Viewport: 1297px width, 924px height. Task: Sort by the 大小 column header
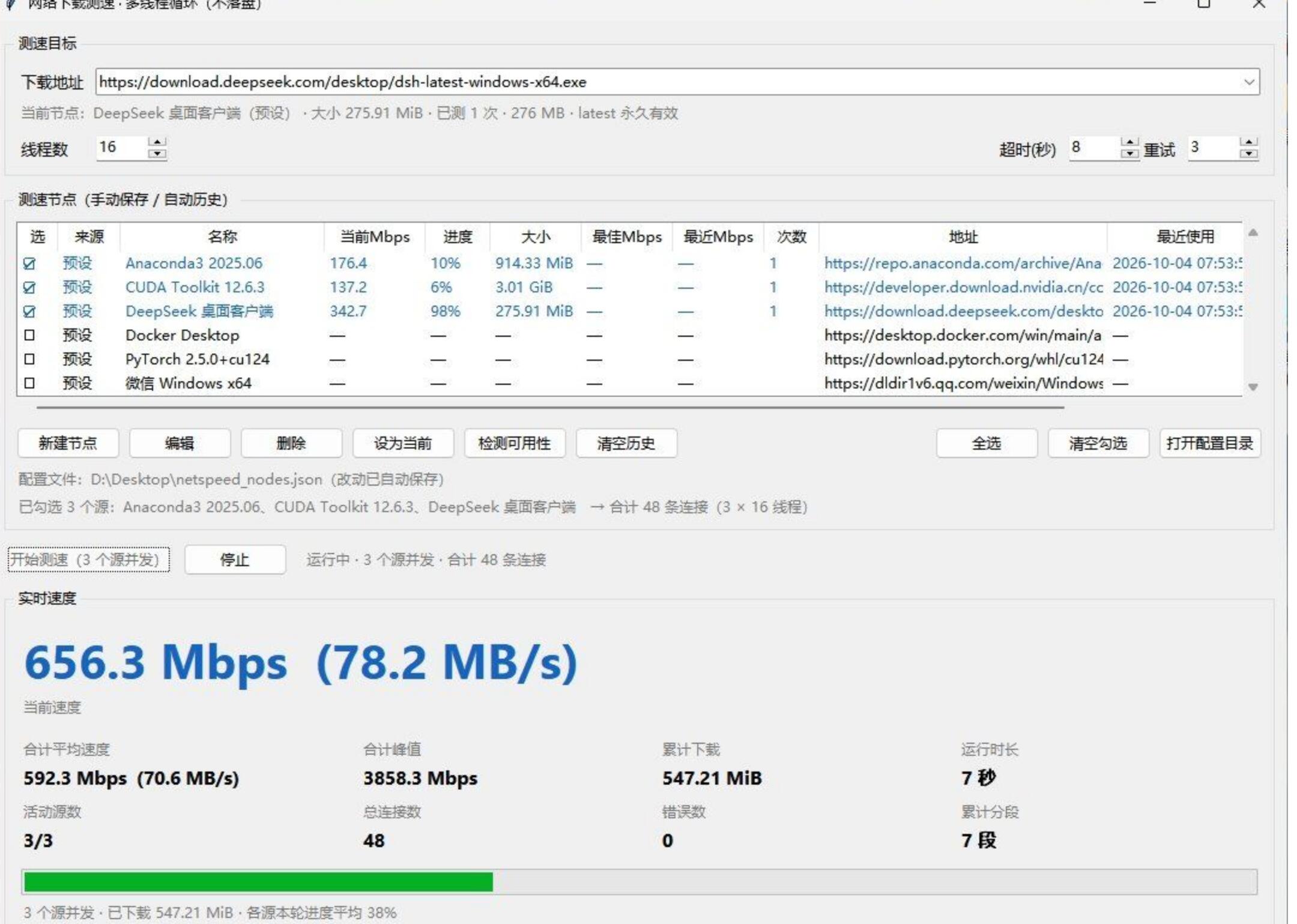[536, 237]
